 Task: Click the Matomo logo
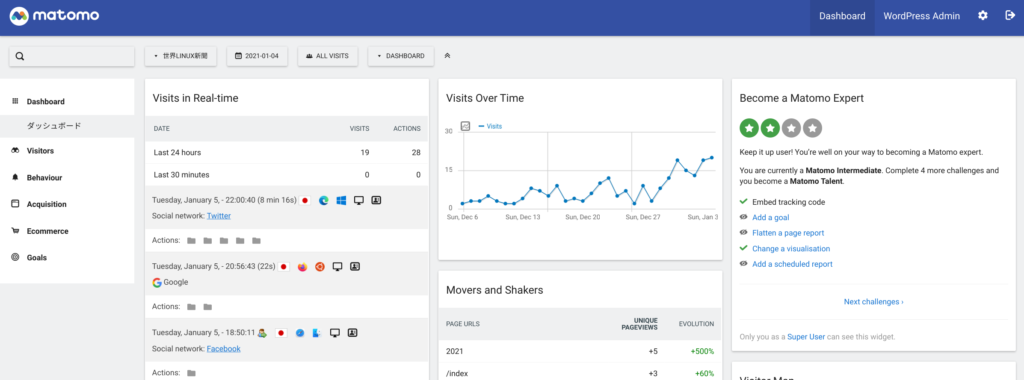(x=55, y=16)
